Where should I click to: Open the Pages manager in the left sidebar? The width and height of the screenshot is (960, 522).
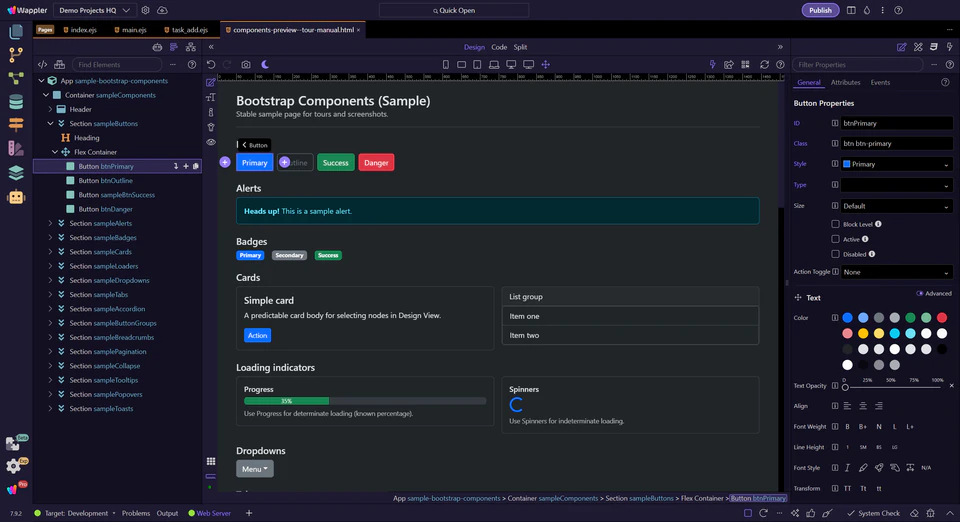[x=16, y=31]
